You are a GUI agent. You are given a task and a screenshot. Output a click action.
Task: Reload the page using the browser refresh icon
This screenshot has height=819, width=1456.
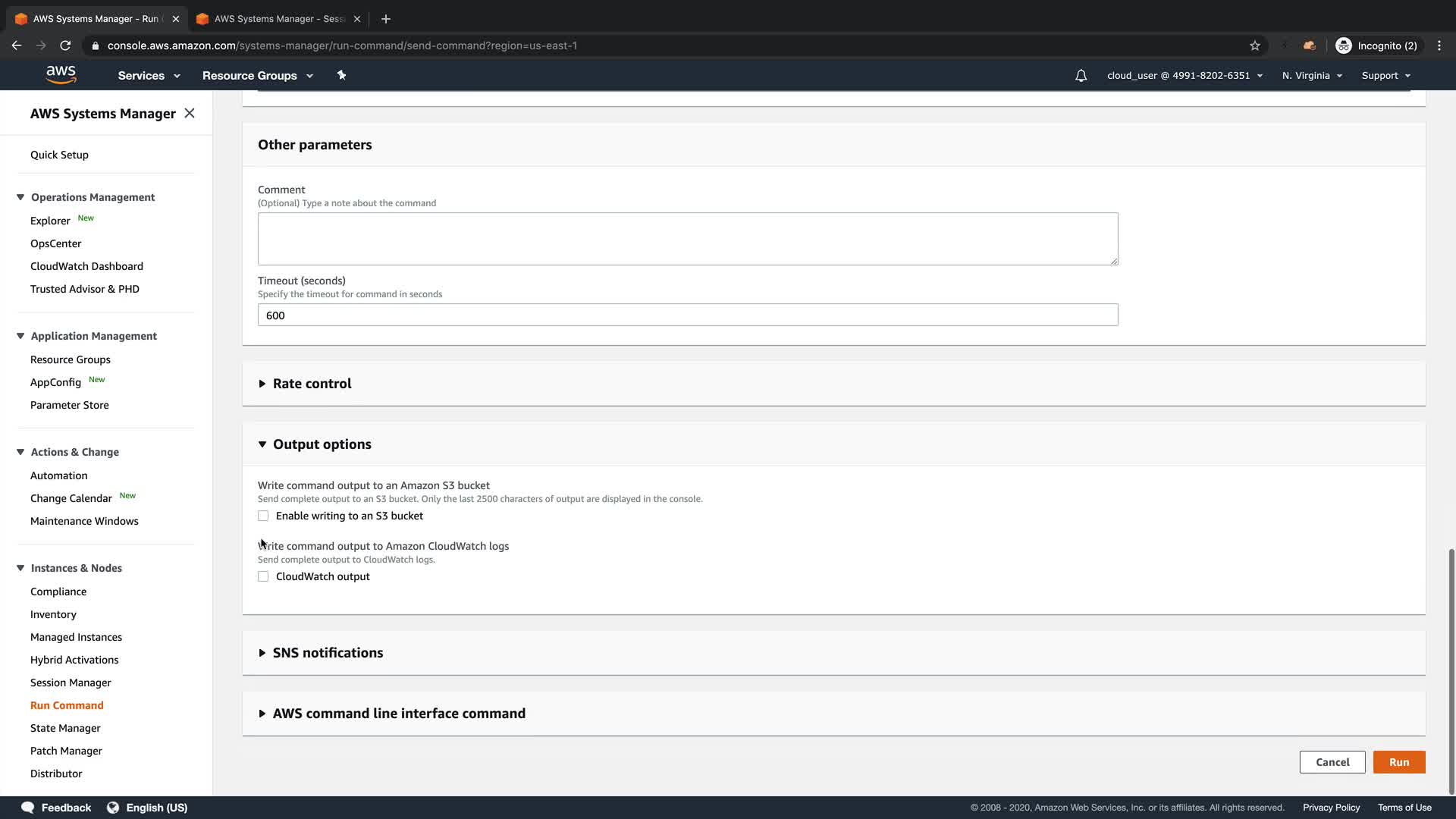65,45
